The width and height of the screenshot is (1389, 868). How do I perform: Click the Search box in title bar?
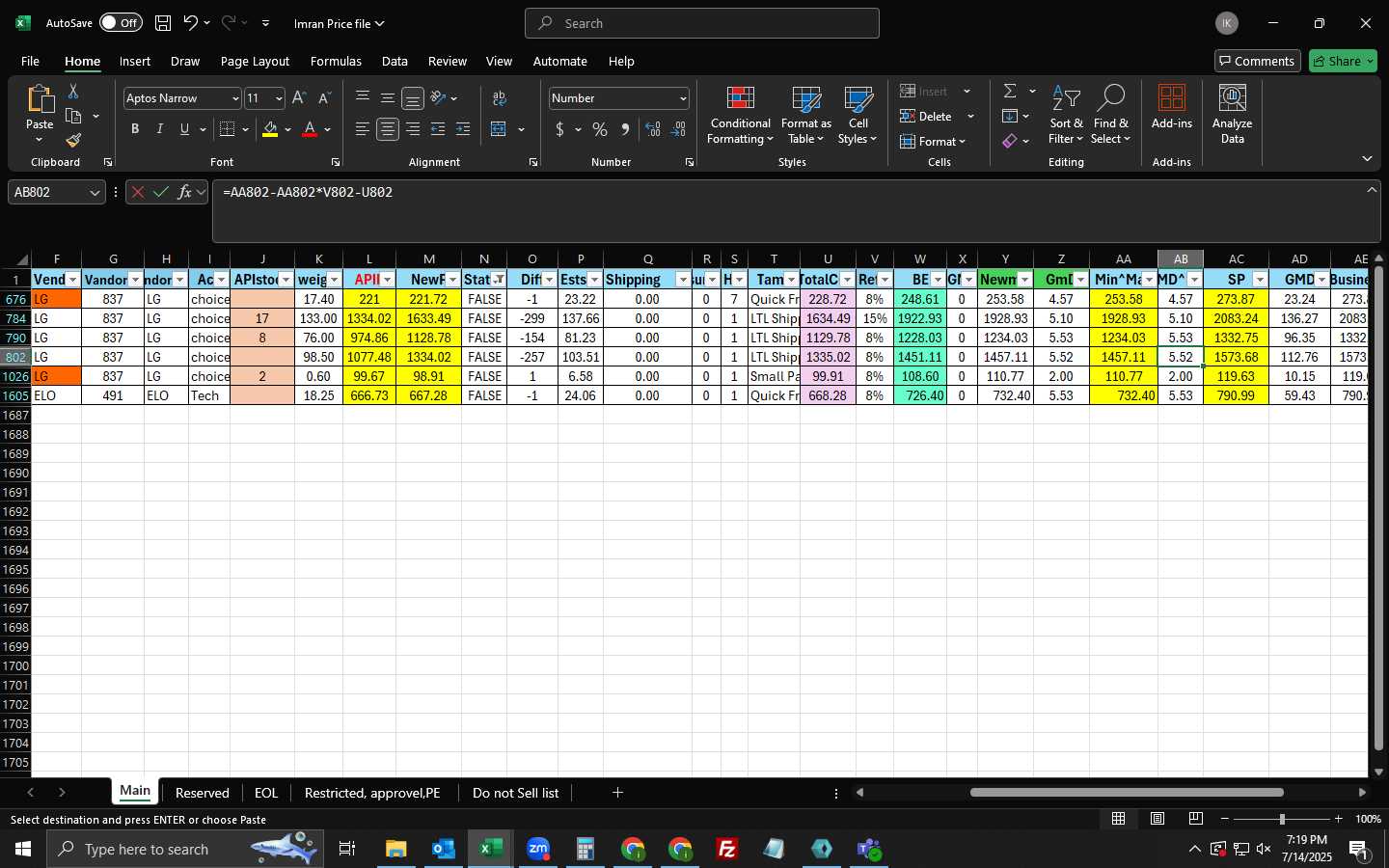(x=701, y=23)
